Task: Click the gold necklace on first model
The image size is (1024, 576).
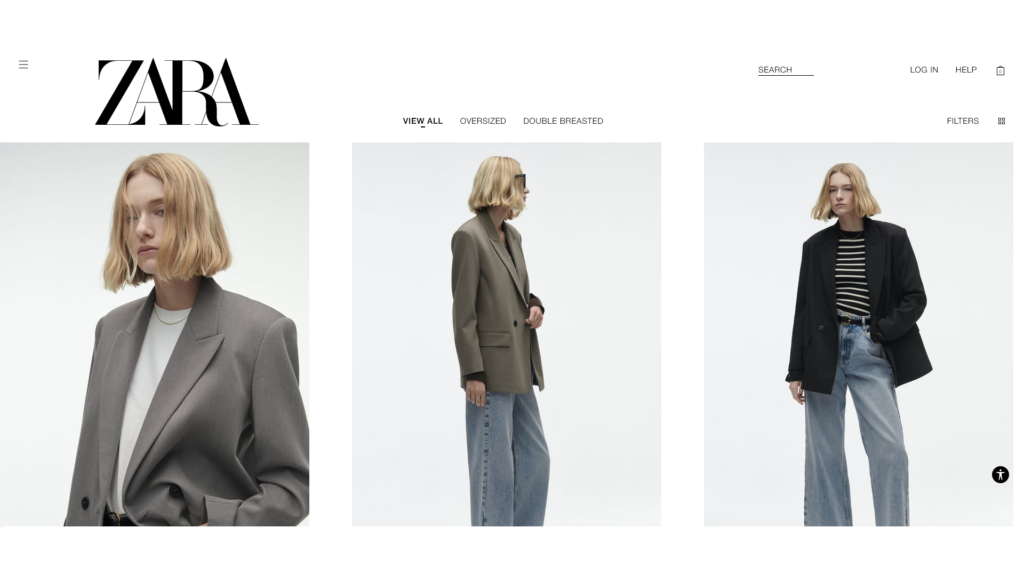Action: [x=170, y=318]
